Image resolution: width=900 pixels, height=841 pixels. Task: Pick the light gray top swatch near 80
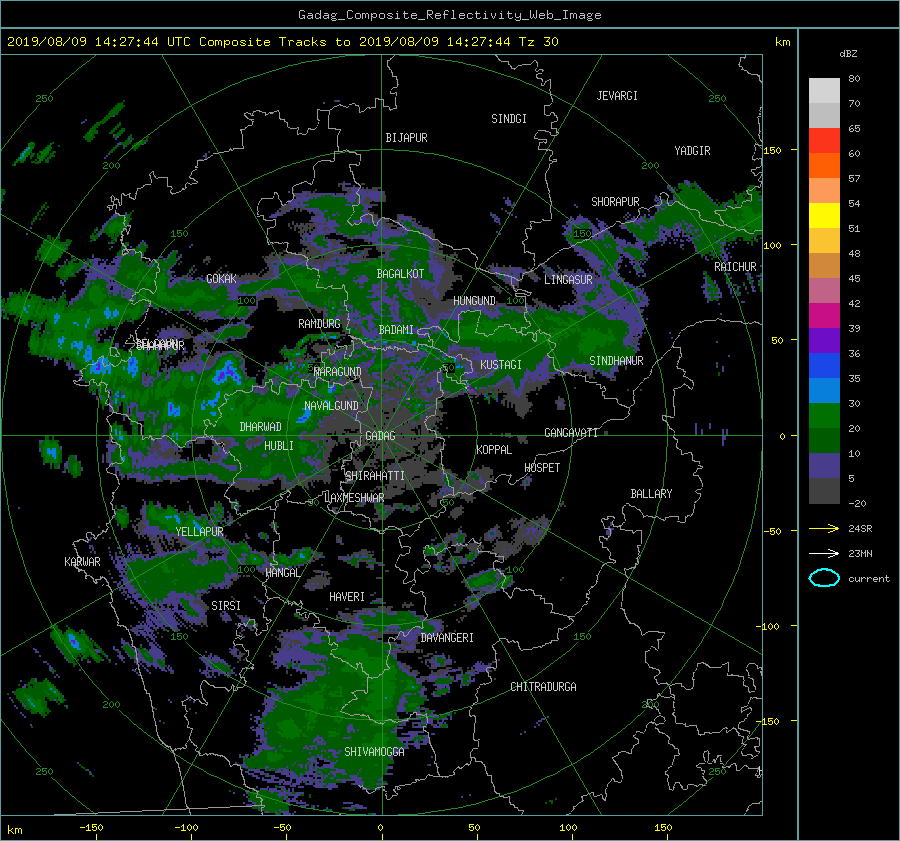(824, 91)
